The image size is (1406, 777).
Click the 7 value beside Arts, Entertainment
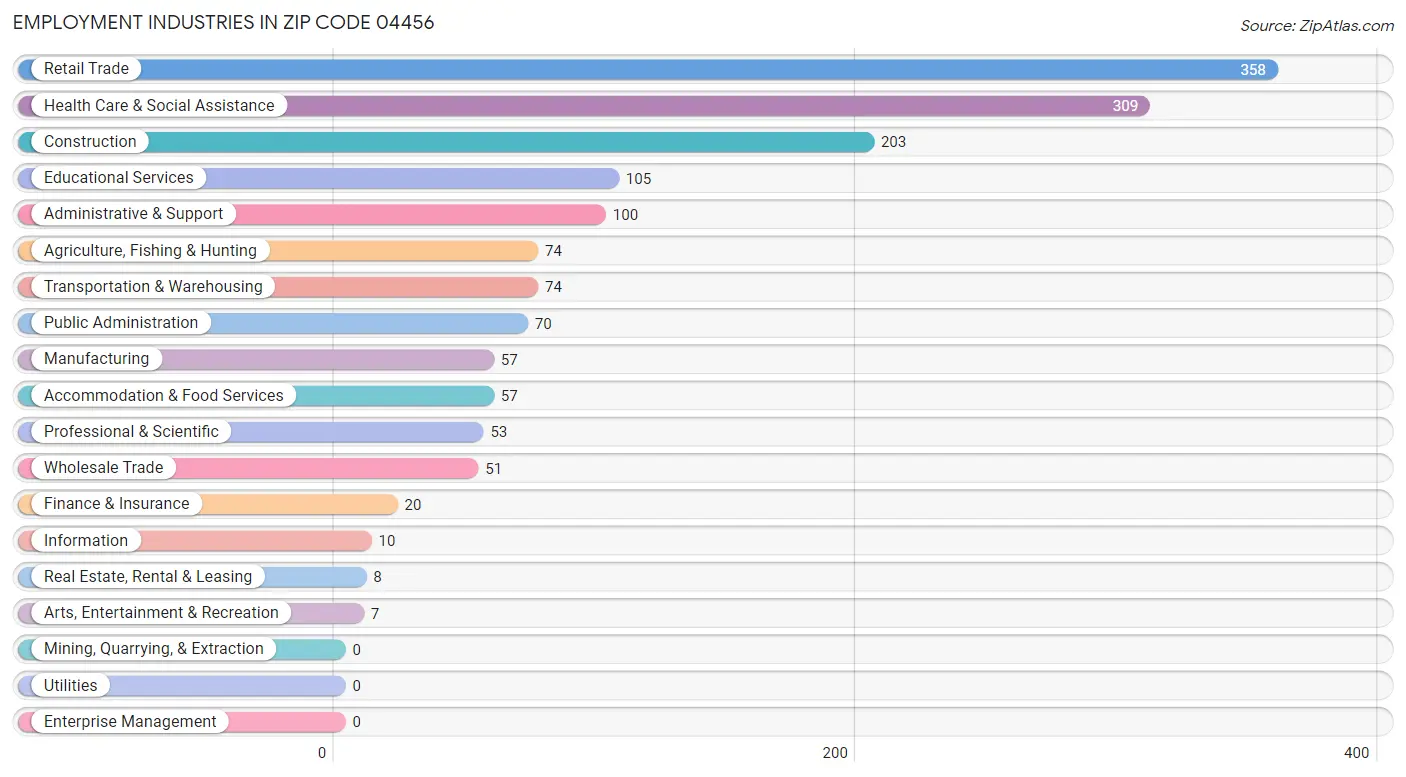coord(375,613)
